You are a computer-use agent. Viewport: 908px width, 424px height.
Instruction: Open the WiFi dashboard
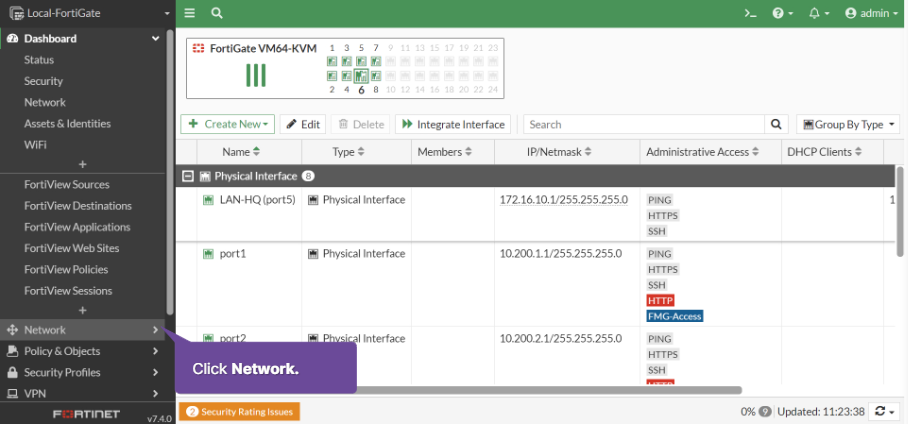click(35, 145)
